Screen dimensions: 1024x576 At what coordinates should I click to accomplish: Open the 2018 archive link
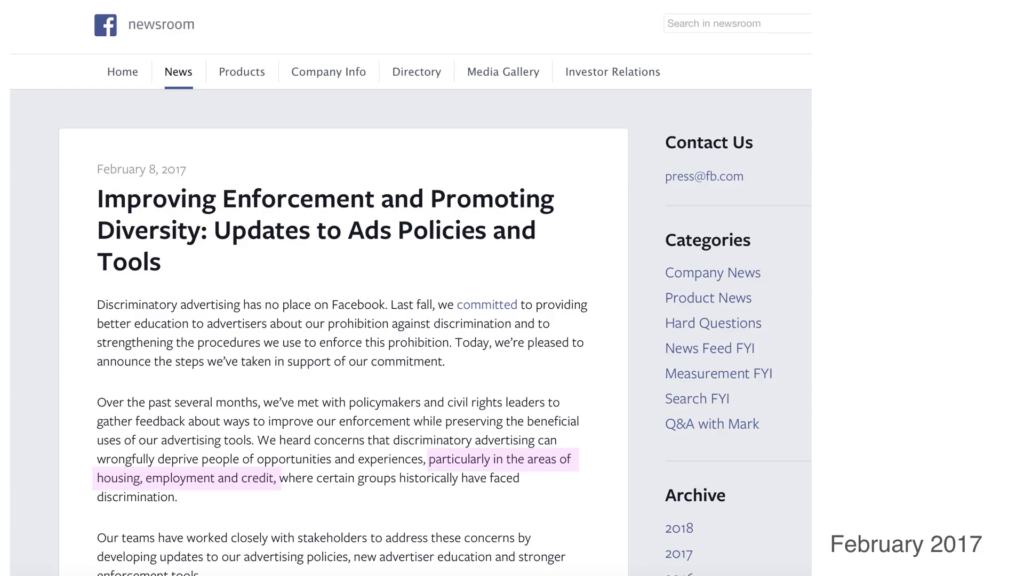click(x=679, y=528)
